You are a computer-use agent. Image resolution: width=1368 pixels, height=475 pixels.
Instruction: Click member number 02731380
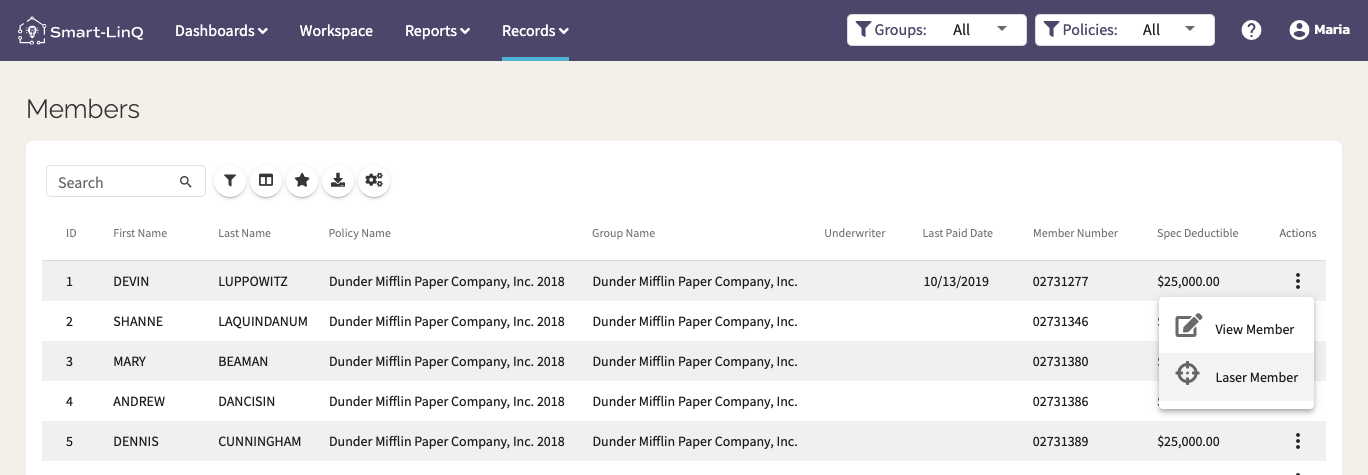coord(1061,361)
